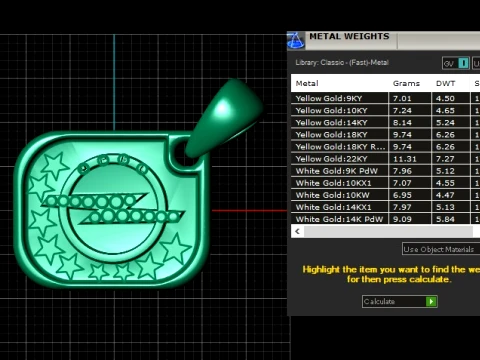Select the Yellow Gold:18KY row

click(385, 135)
